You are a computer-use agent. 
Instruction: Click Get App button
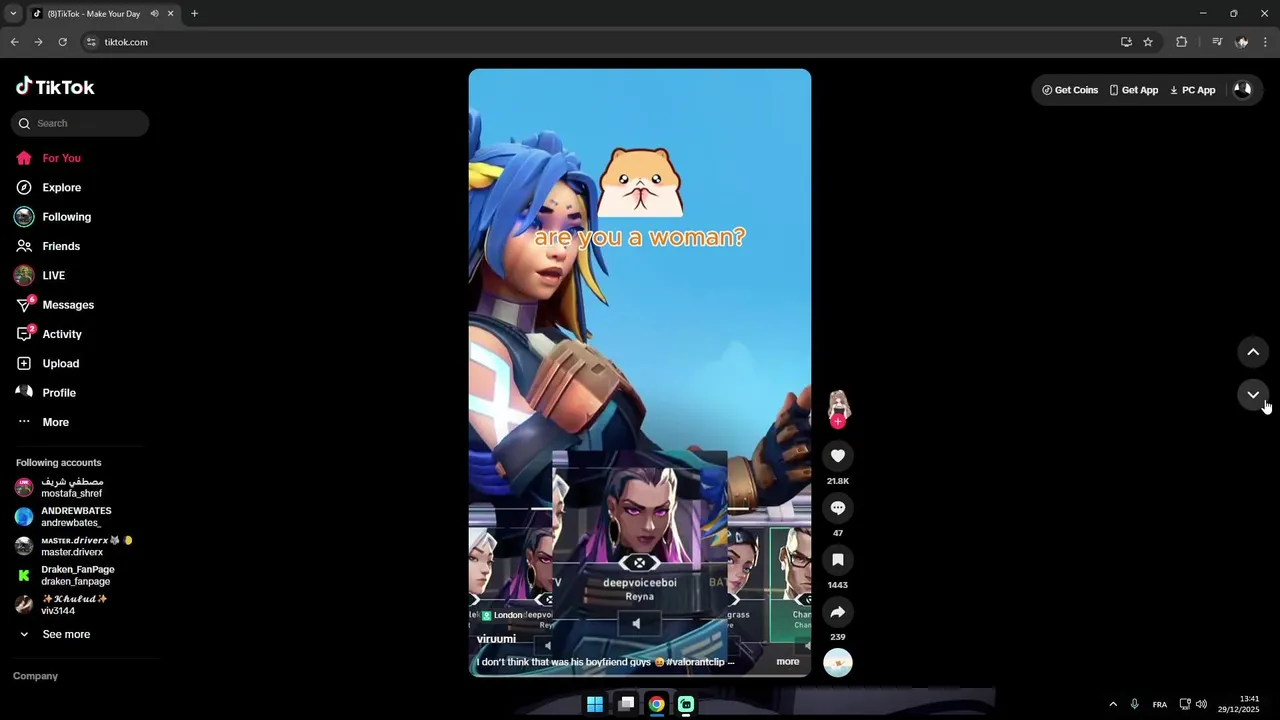point(1133,90)
